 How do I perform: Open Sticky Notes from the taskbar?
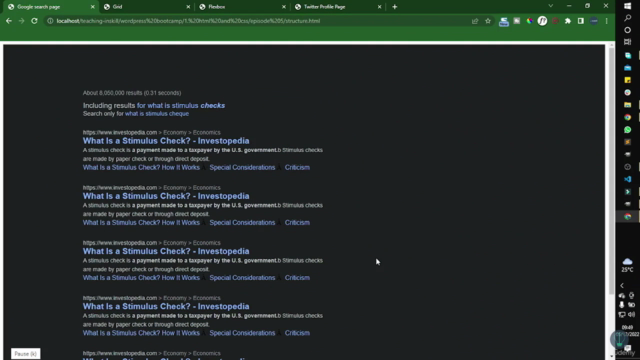coord(627,80)
